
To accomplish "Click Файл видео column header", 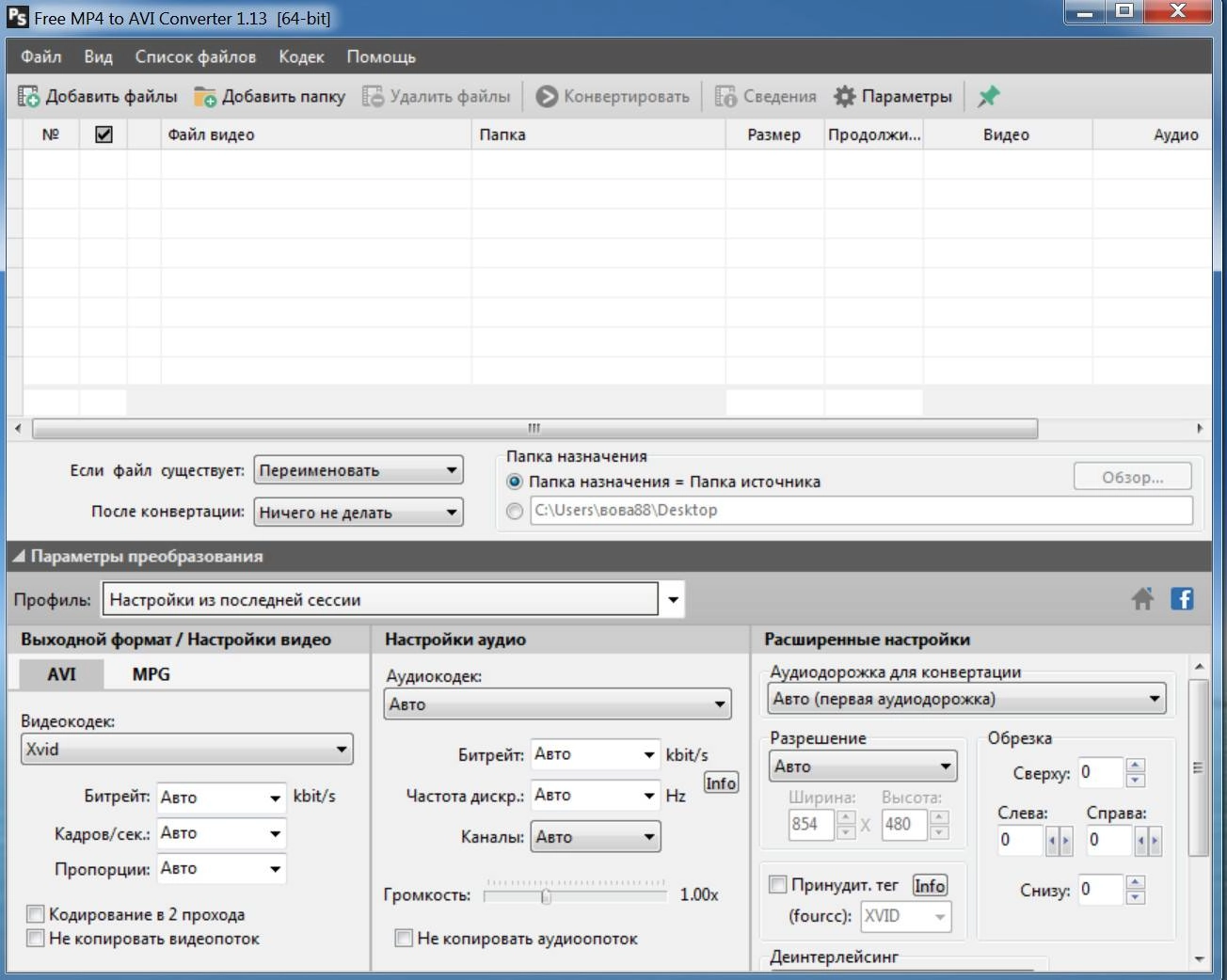I will point(316,134).
